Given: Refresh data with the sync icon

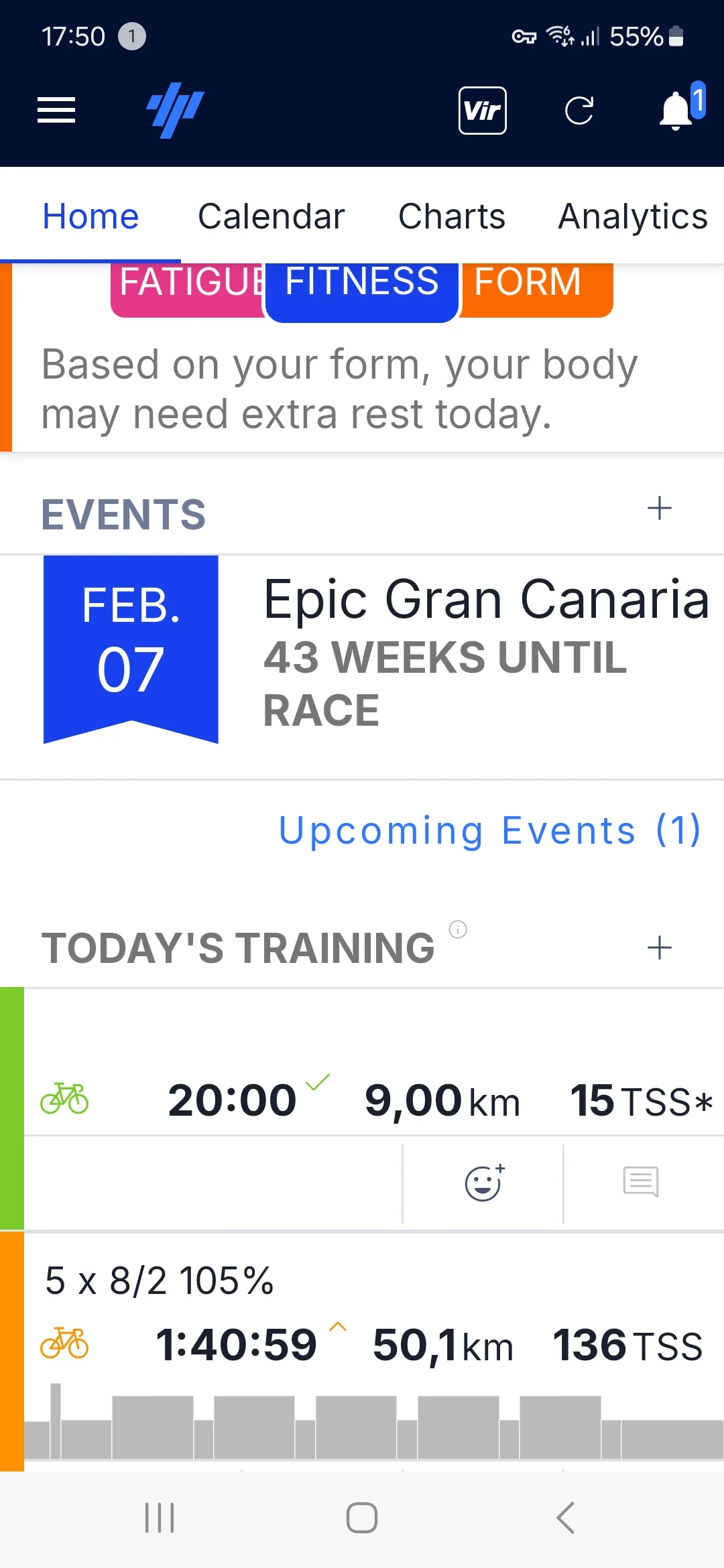Looking at the screenshot, I should point(579,111).
